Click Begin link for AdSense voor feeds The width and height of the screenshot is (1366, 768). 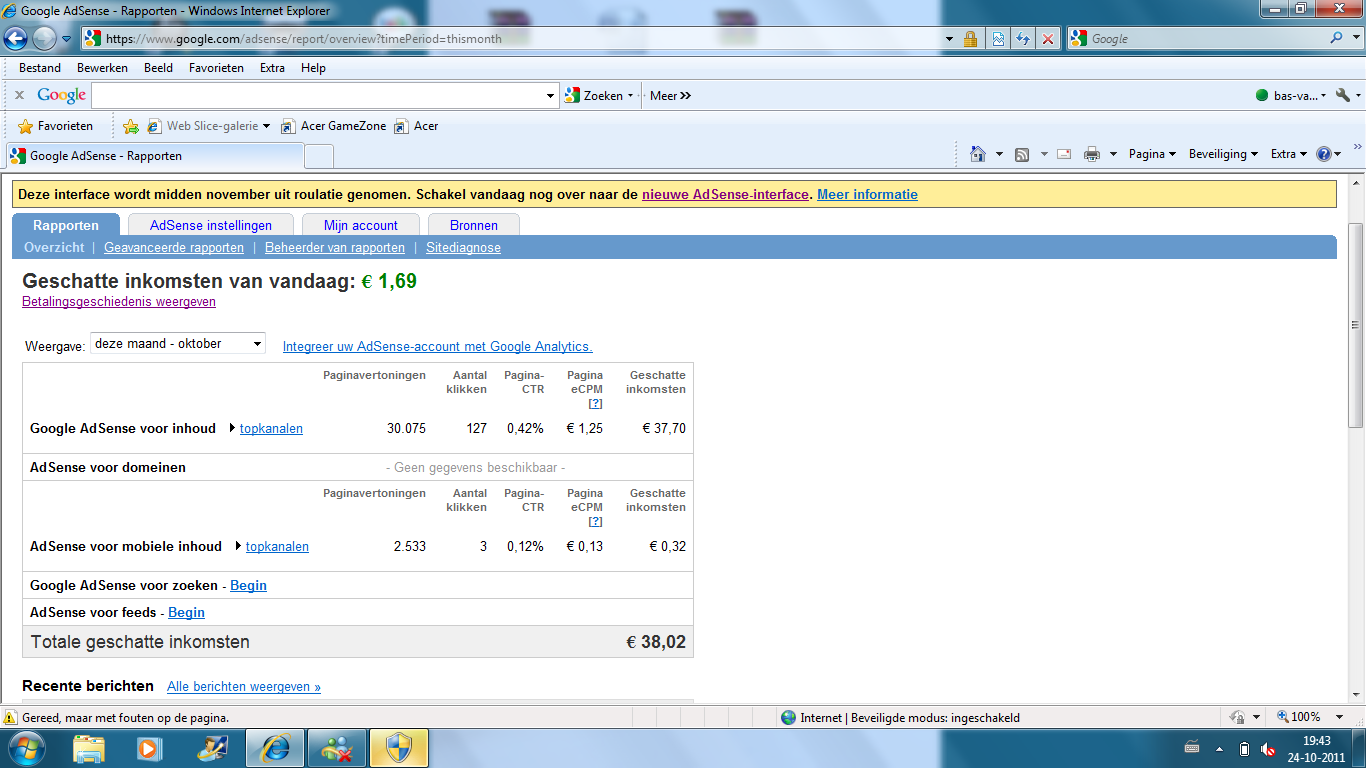[186, 613]
